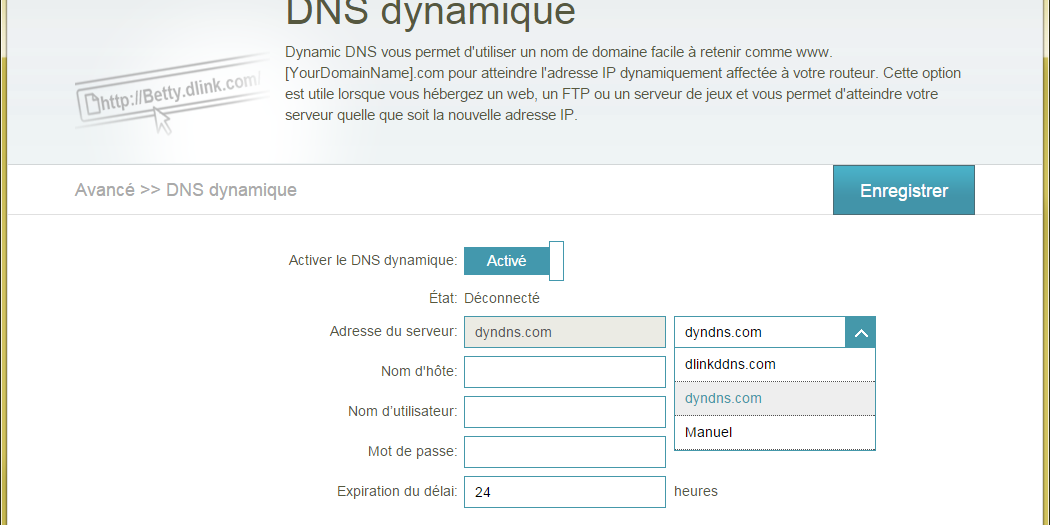Disable the Activer le DNS dynamique switch
The image size is (1050, 525).
[506, 261]
